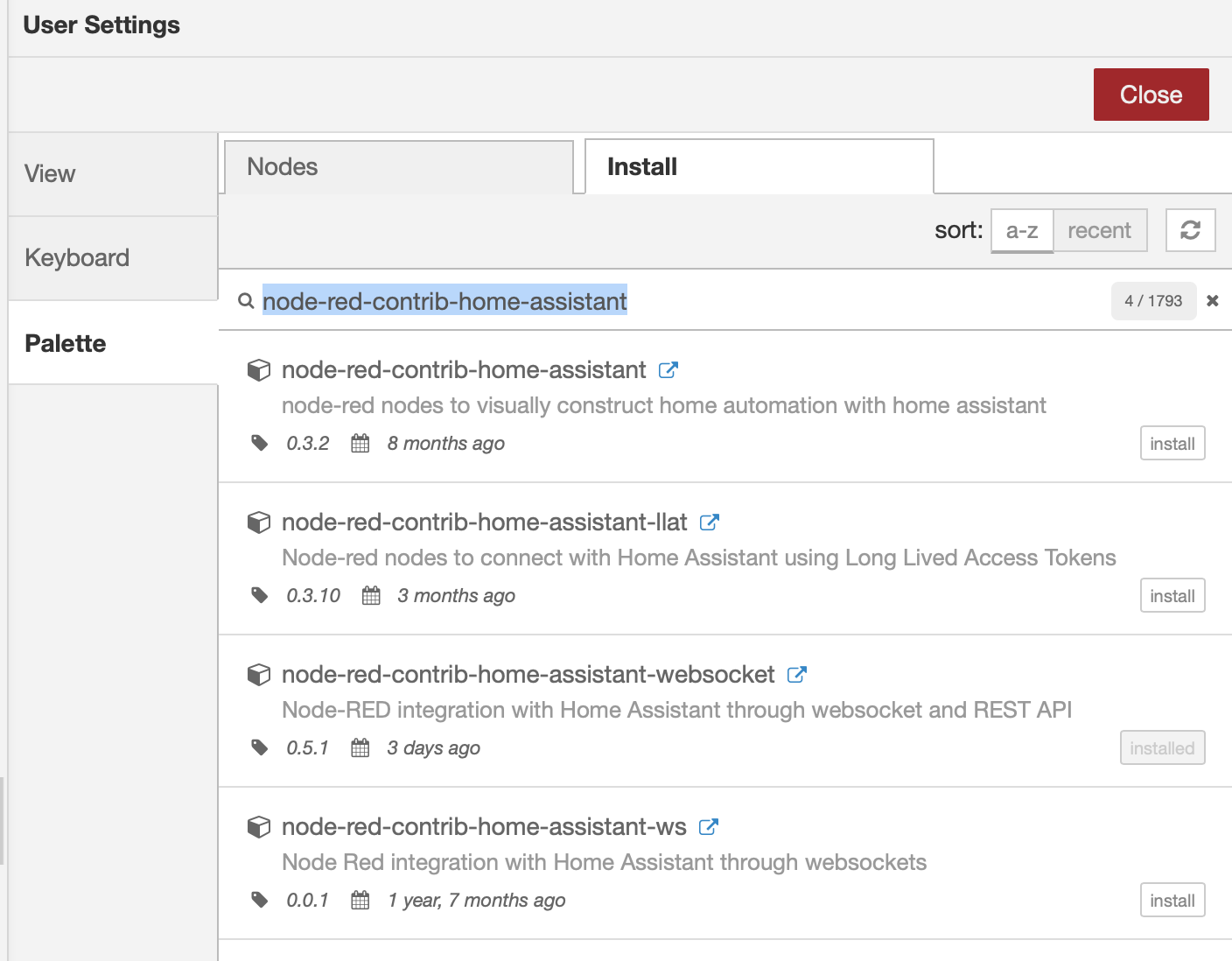Click the version tag icon beside 0.0.1
This screenshot has height=961, width=1232.
260,900
